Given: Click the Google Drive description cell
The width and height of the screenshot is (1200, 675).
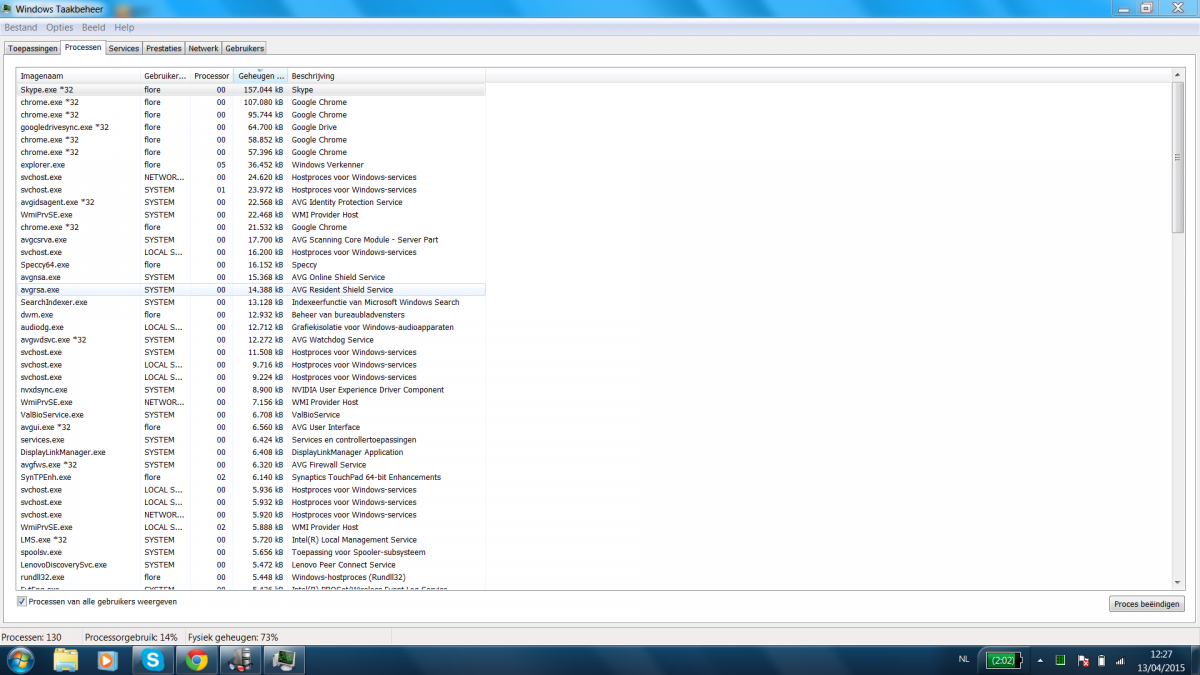Looking at the screenshot, I should pos(314,127).
